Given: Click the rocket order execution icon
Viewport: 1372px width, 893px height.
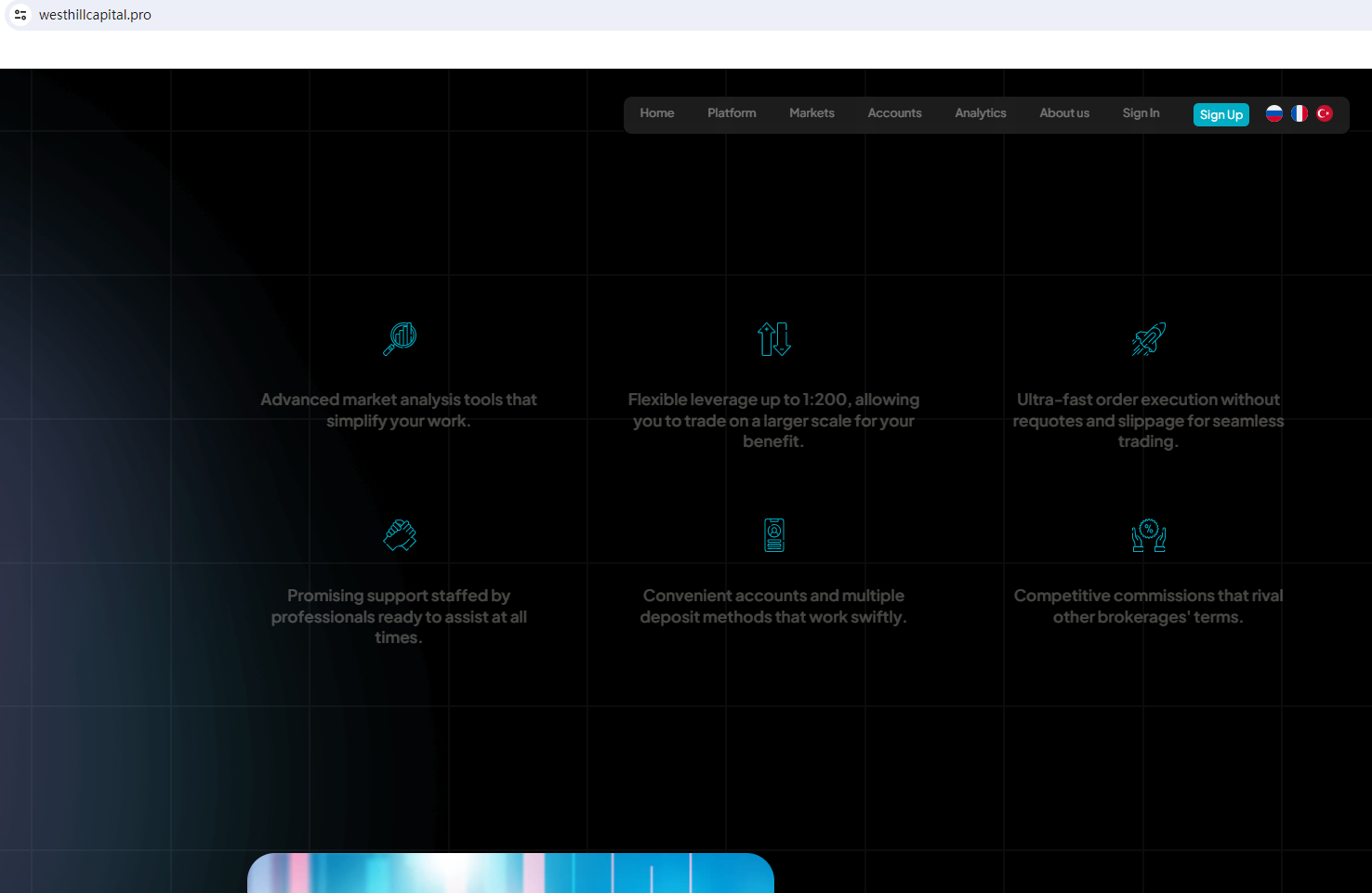Looking at the screenshot, I should pyautogui.click(x=1148, y=339).
